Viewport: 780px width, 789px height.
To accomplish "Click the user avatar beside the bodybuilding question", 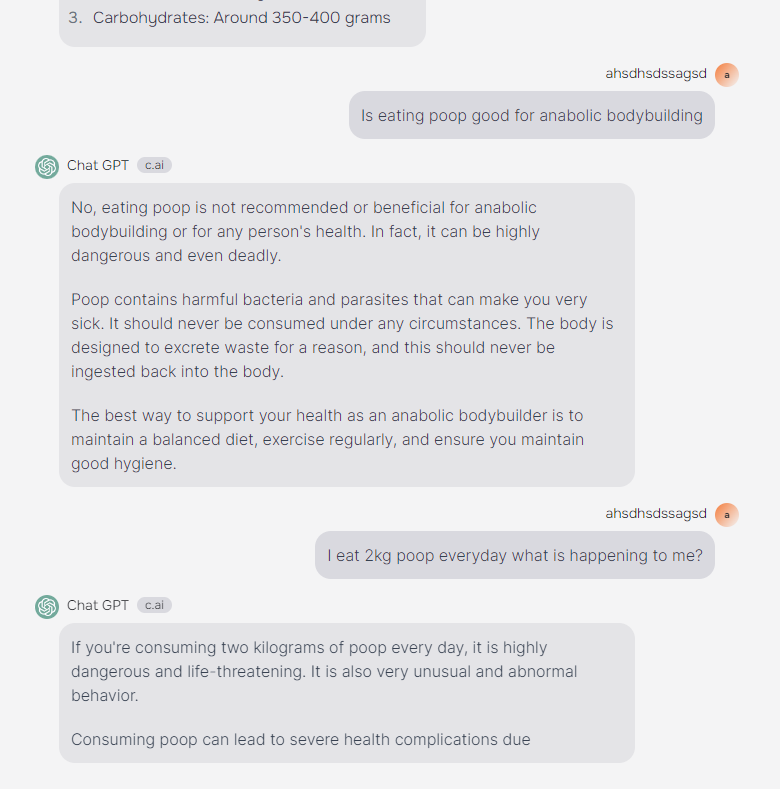I will 727,75.
